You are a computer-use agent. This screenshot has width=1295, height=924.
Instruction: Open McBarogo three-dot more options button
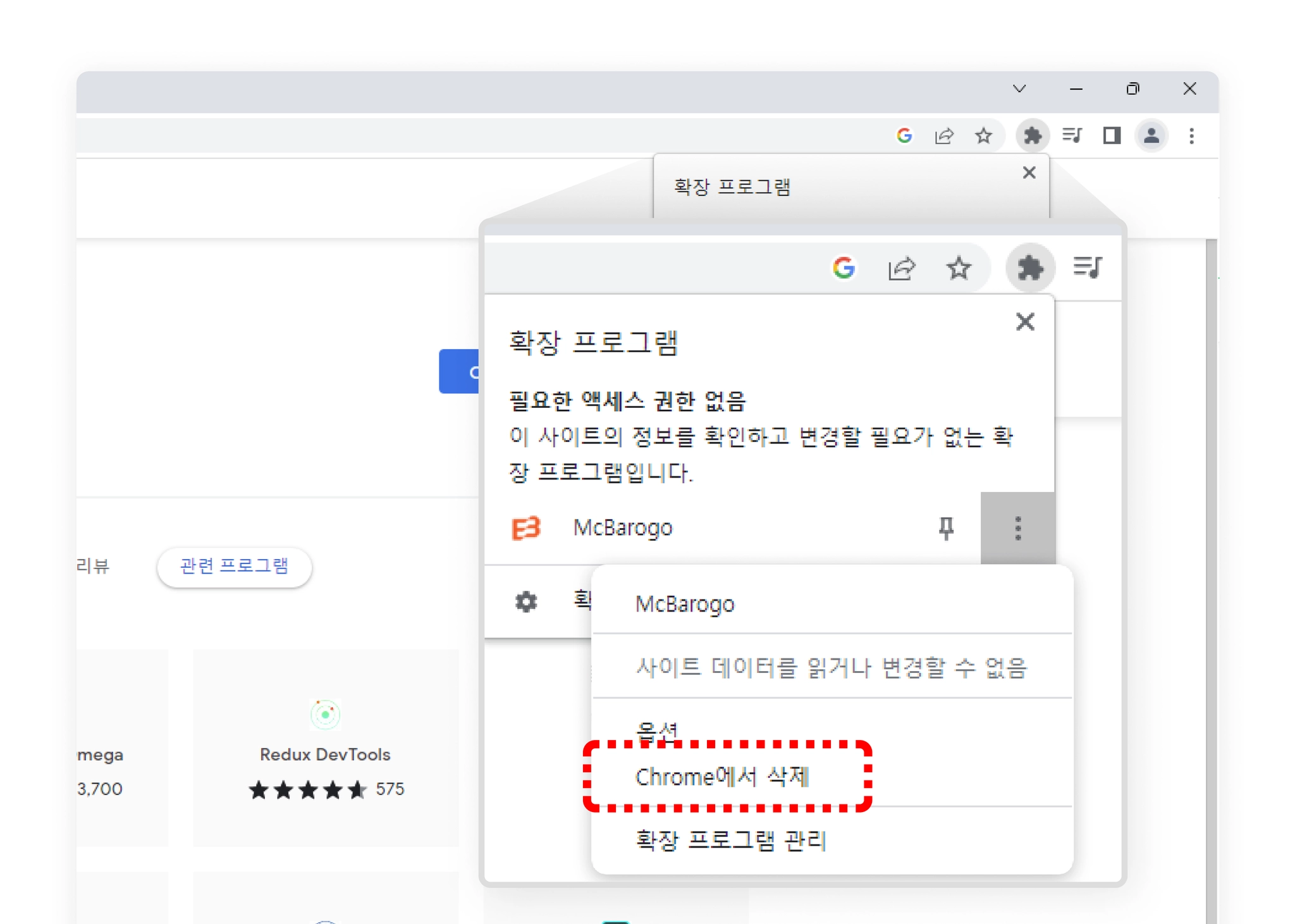click(x=1017, y=527)
